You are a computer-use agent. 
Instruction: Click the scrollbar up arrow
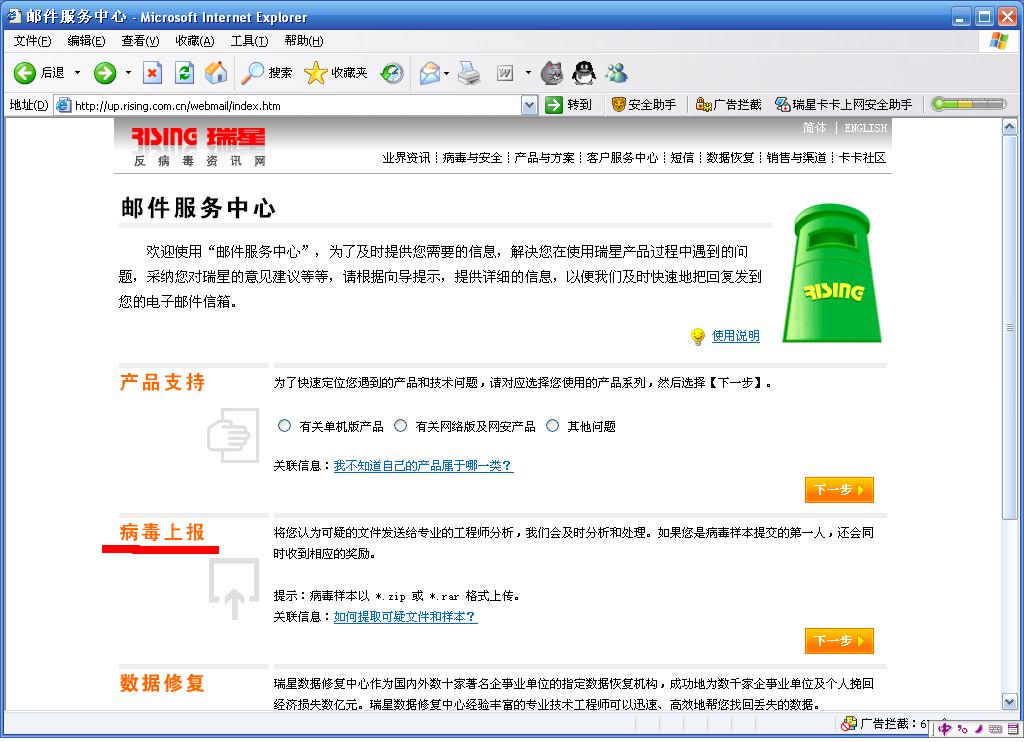coord(1010,127)
